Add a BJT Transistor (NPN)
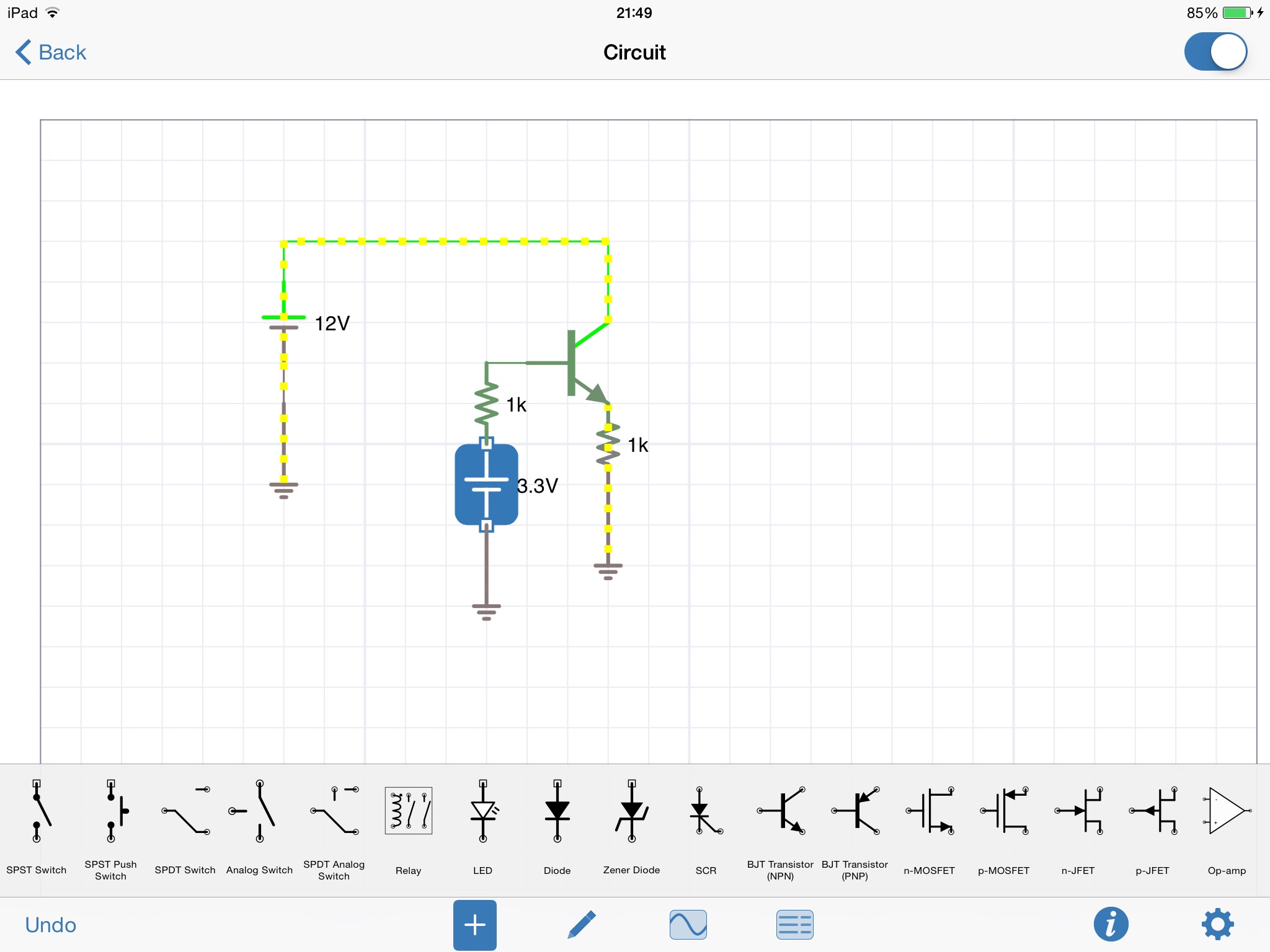Screen dimensions: 1270x952 pyautogui.click(x=780, y=812)
